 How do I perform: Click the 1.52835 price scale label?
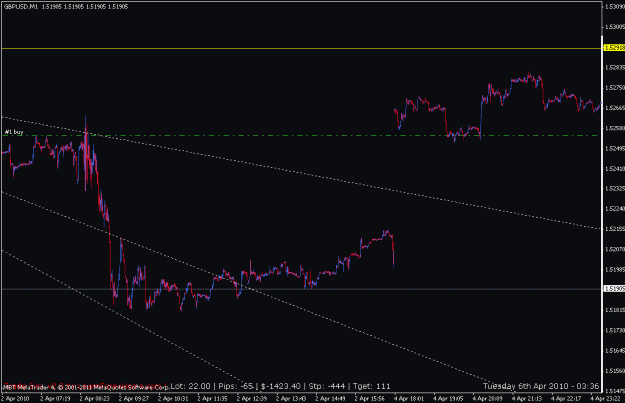pyautogui.click(x=615, y=67)
